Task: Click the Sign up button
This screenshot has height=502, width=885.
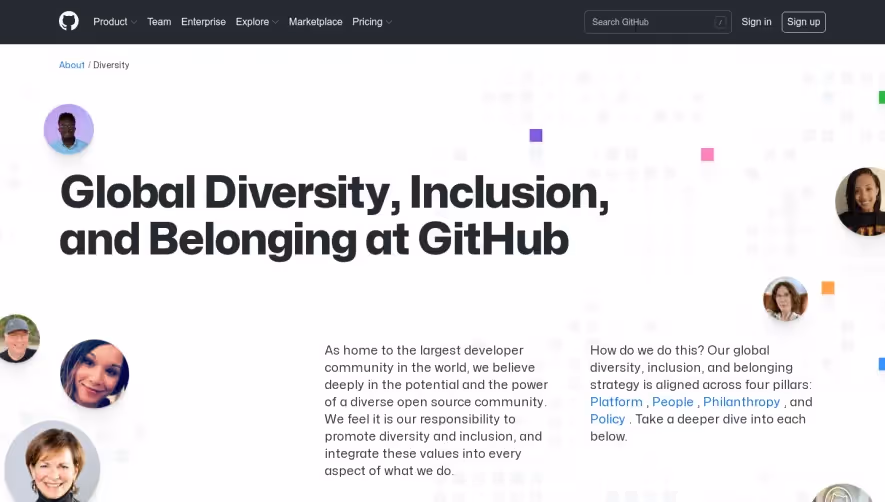Action: (x=803, y=22)
